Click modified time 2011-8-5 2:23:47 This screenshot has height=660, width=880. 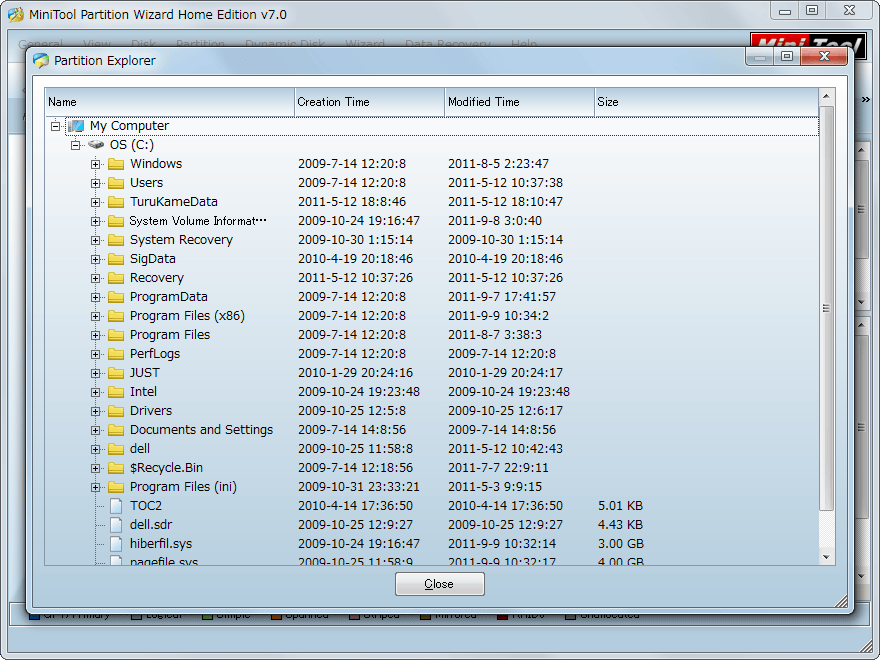(498, 164)
